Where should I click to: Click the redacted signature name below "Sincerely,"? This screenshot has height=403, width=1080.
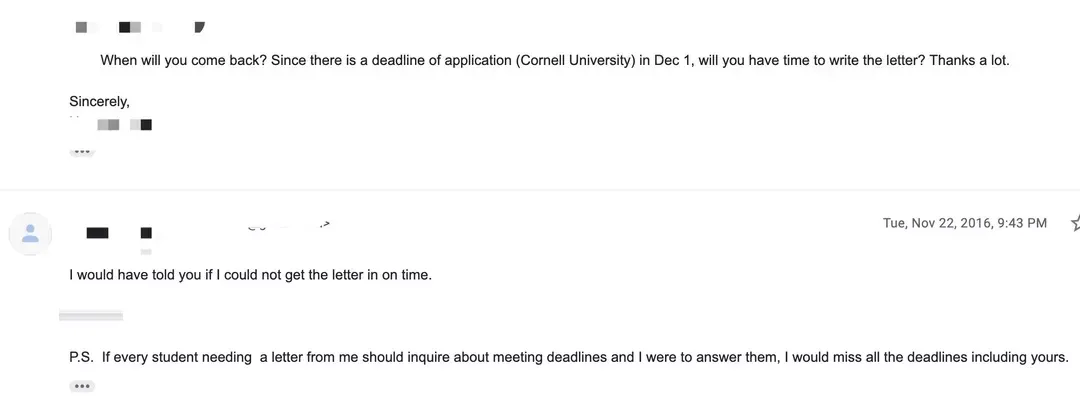(124, 125)
